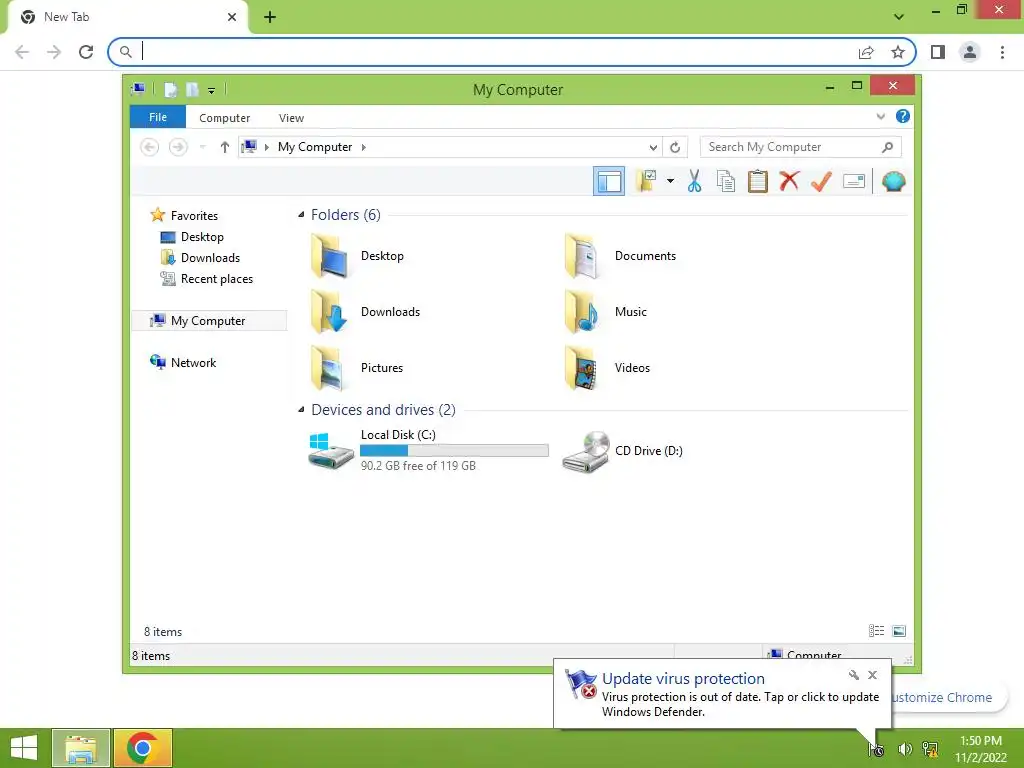
Task: Select the Documents folder icon
Action: pos(582,256)
